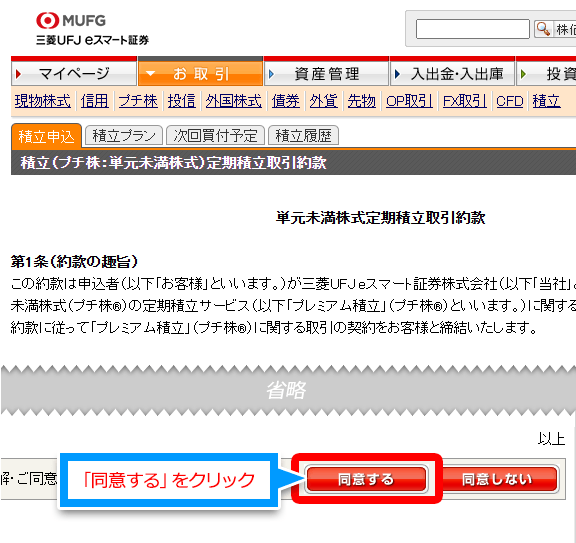The height and width of the screenshot is (543, 576).
Task: Expand the お取引 menu arrow
Action: pyautogui.click(x=150, y=73)
